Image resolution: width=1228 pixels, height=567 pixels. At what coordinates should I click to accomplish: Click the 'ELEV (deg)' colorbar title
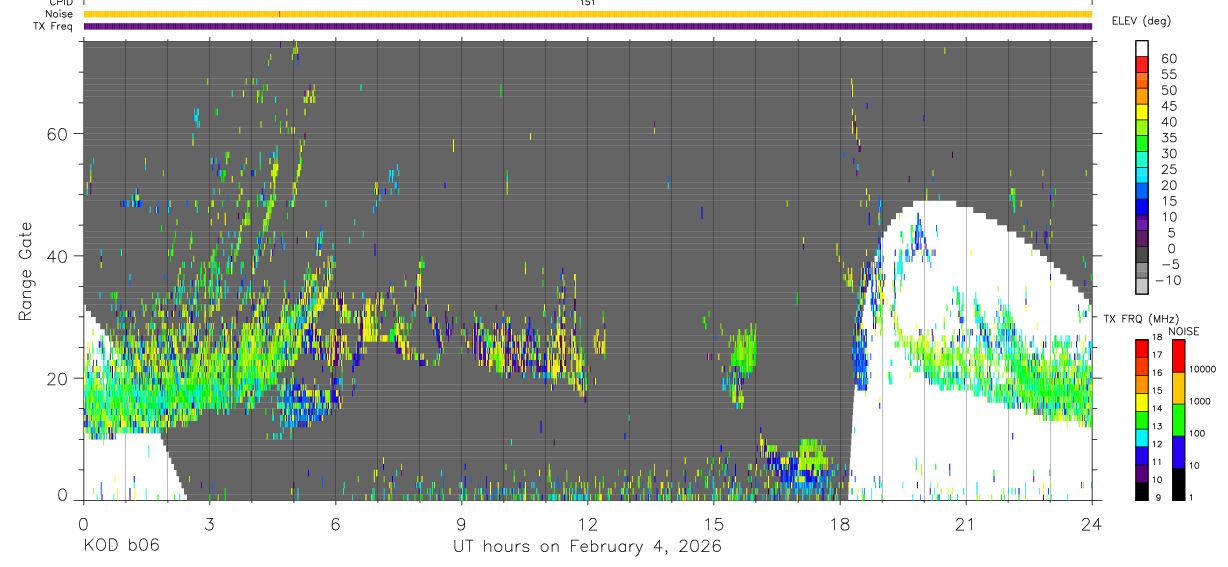[x=1141, y=20]
